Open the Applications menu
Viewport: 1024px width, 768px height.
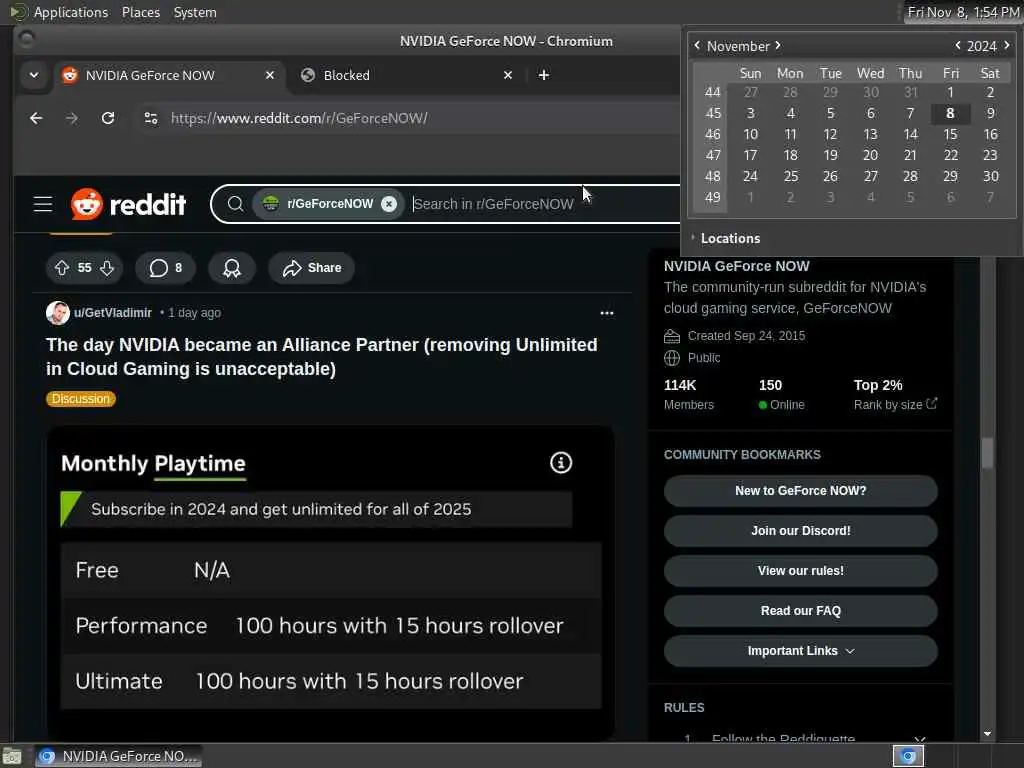[x=59, y=12]
